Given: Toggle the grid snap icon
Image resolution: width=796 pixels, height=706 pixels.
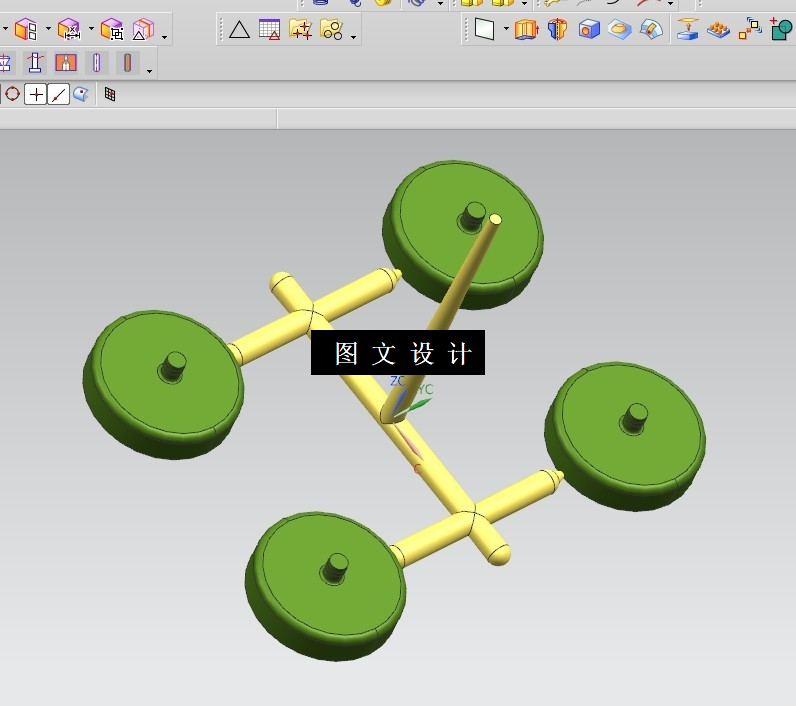Looking at the screenshot, I should point(110,94).
